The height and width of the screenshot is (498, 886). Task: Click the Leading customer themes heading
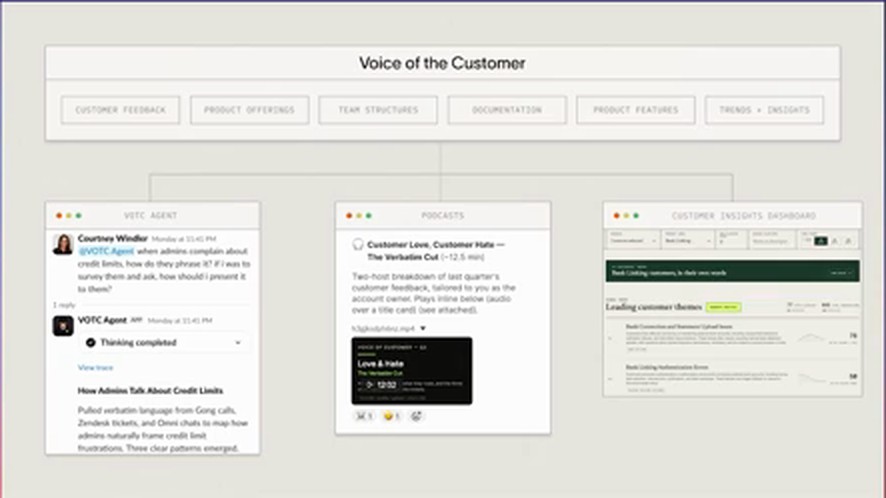point(654,307)
